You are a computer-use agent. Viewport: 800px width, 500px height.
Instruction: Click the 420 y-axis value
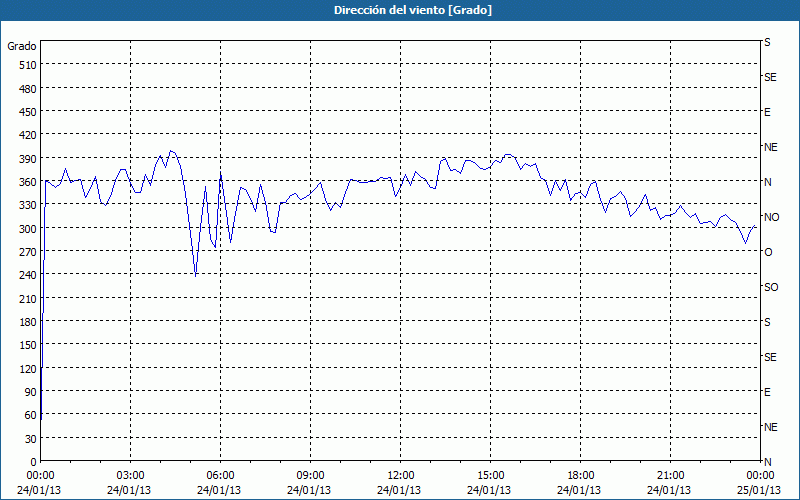pos(28,135)
